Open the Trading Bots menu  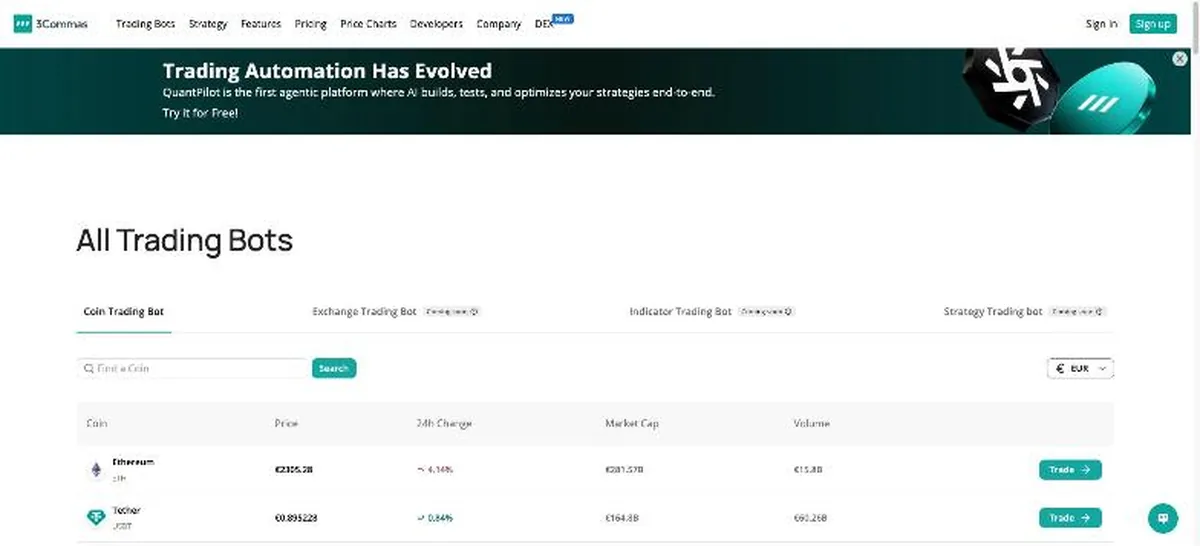pyautogui.click(x=145, y=24)
